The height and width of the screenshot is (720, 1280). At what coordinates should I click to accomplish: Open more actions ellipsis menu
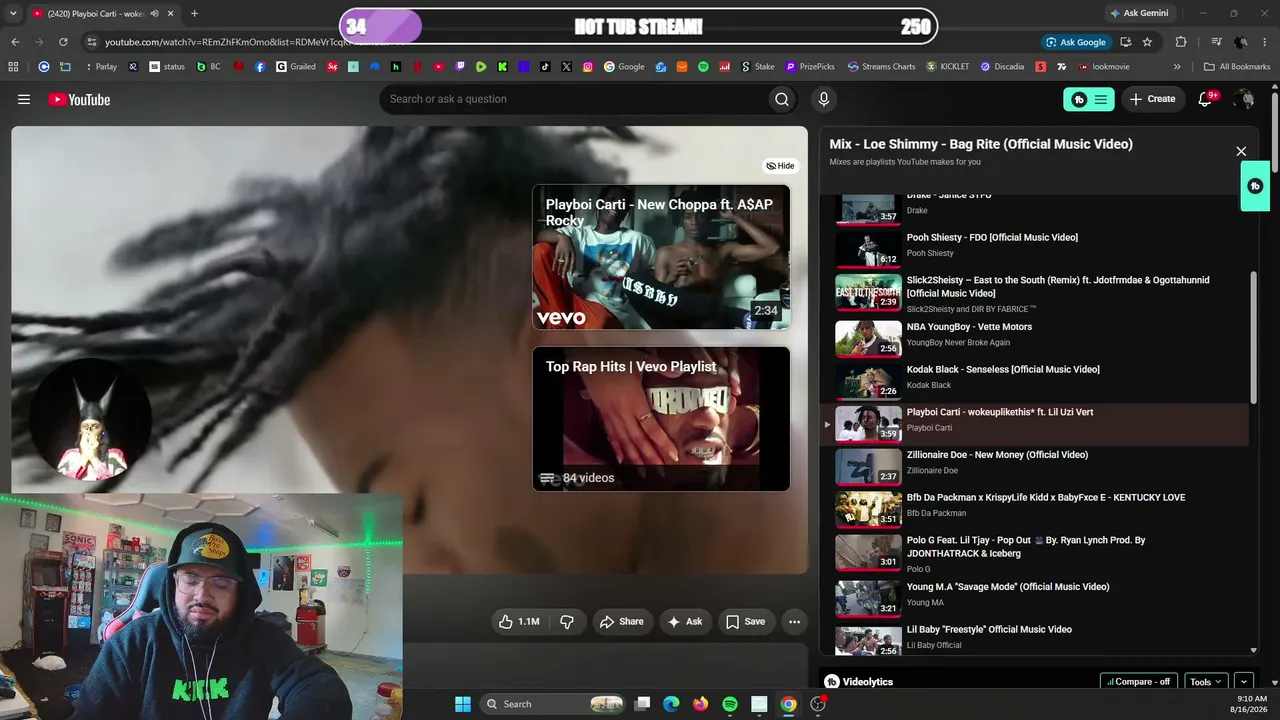coord(794,621)
